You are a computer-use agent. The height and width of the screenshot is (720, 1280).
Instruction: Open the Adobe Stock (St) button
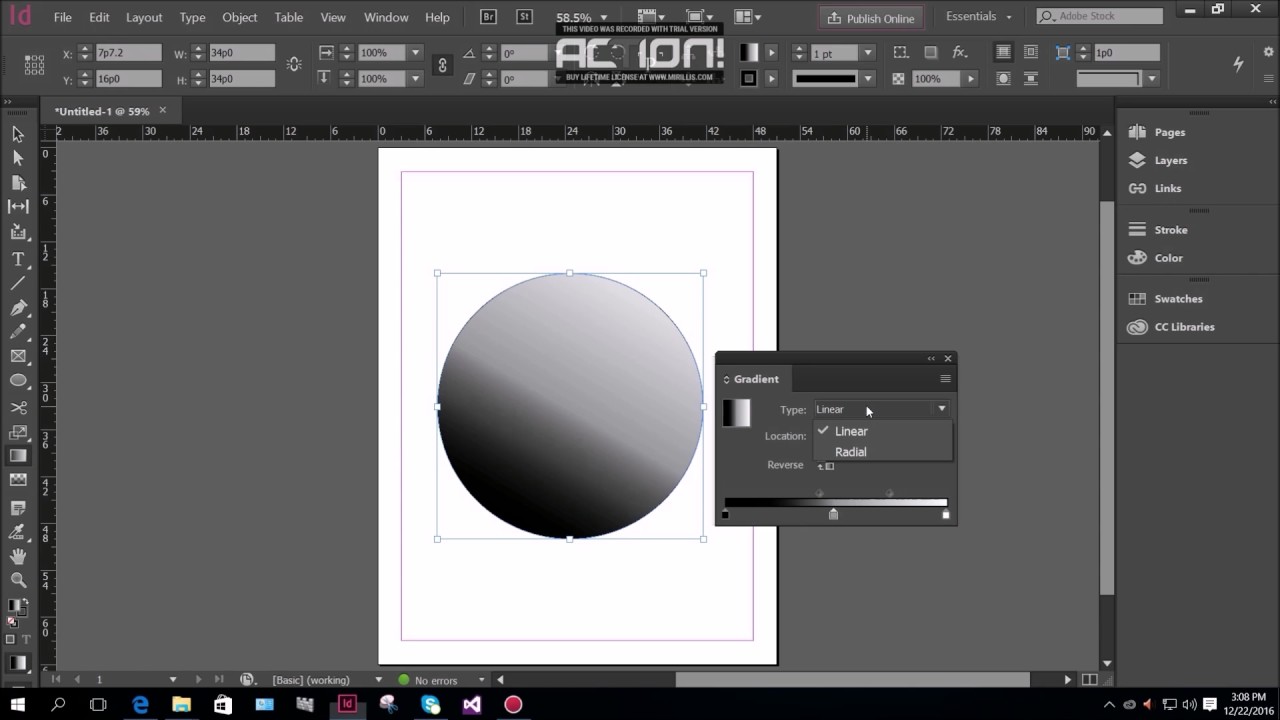(x=524, y=17)
